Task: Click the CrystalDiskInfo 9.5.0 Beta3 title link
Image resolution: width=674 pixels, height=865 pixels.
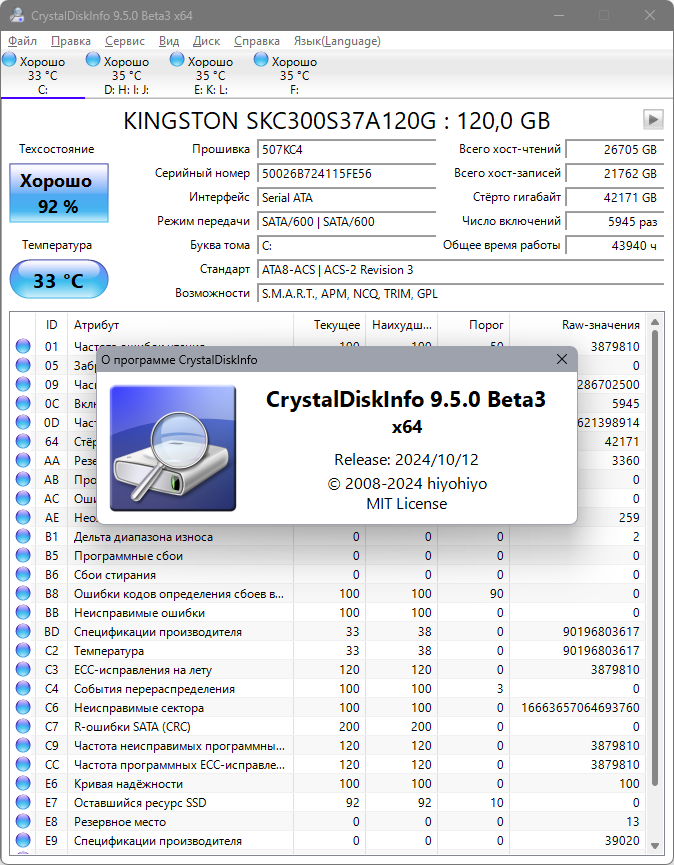Action: click(406, 399)
